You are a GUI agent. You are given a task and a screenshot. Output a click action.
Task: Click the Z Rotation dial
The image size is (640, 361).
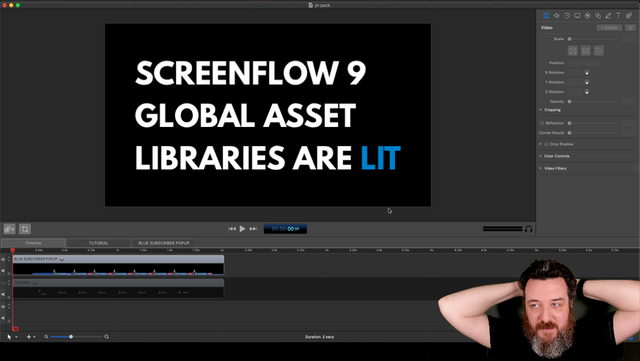point(587,92)
